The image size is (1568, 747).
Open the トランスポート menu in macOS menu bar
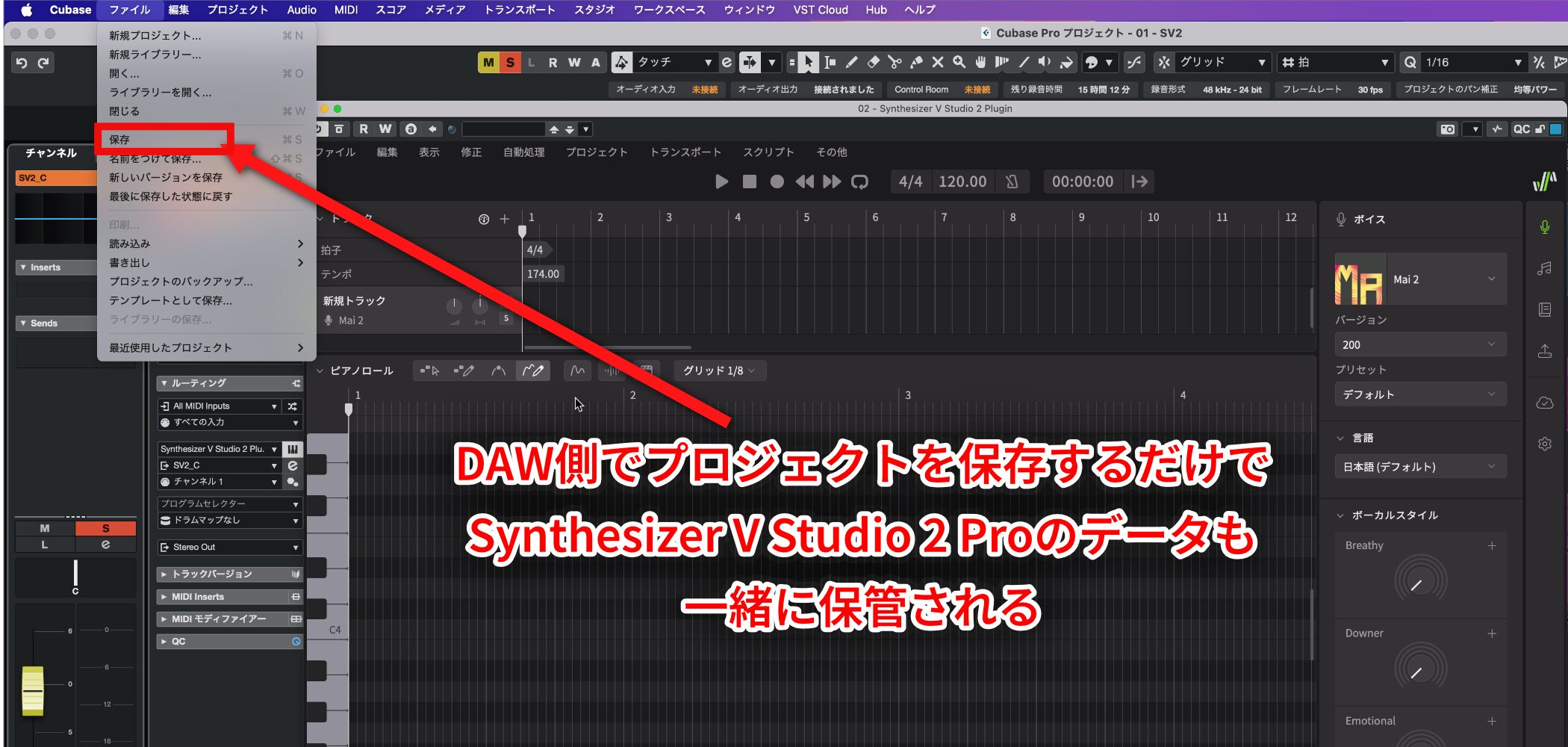pos(520,10)
